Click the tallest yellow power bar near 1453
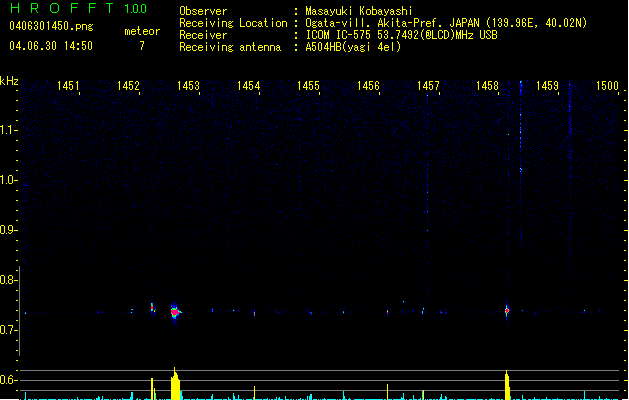The height and width of the screenshot is (400, 629). pos(175,384)
